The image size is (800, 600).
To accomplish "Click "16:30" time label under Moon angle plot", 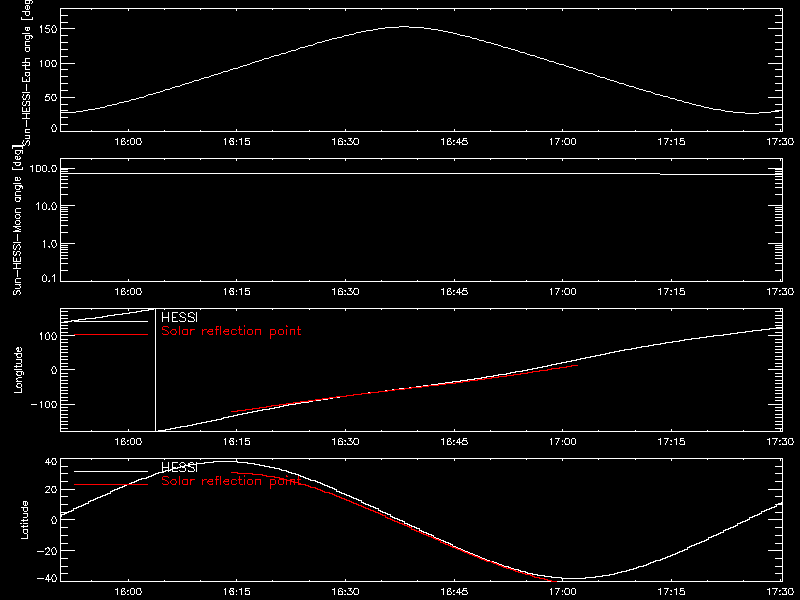I will 345,292.
